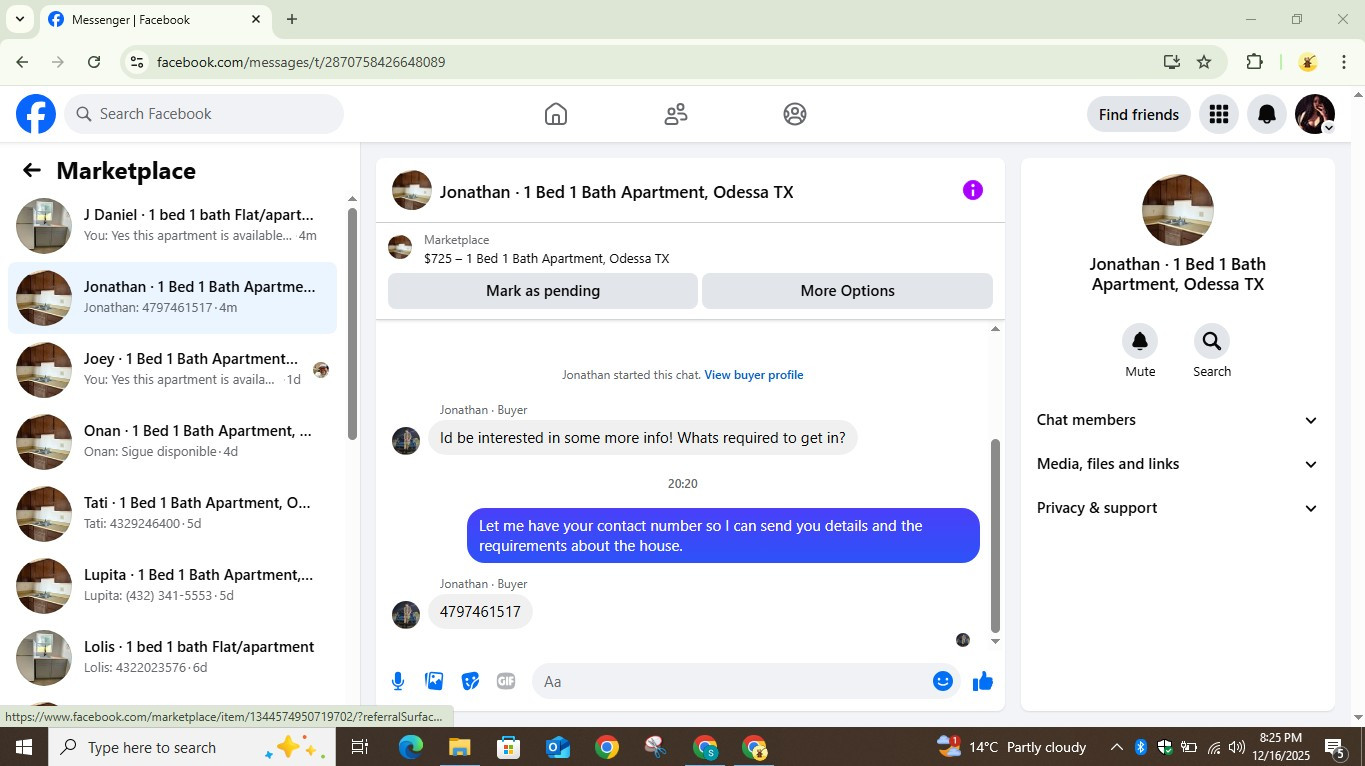Open the emoji picker smiley icon

click(x=943, y=681)
